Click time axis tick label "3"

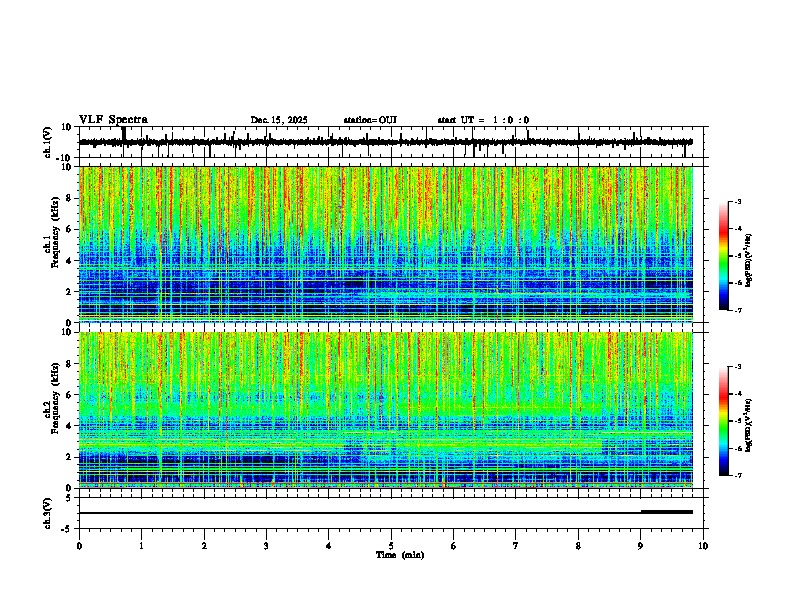[x=266, y=546]
